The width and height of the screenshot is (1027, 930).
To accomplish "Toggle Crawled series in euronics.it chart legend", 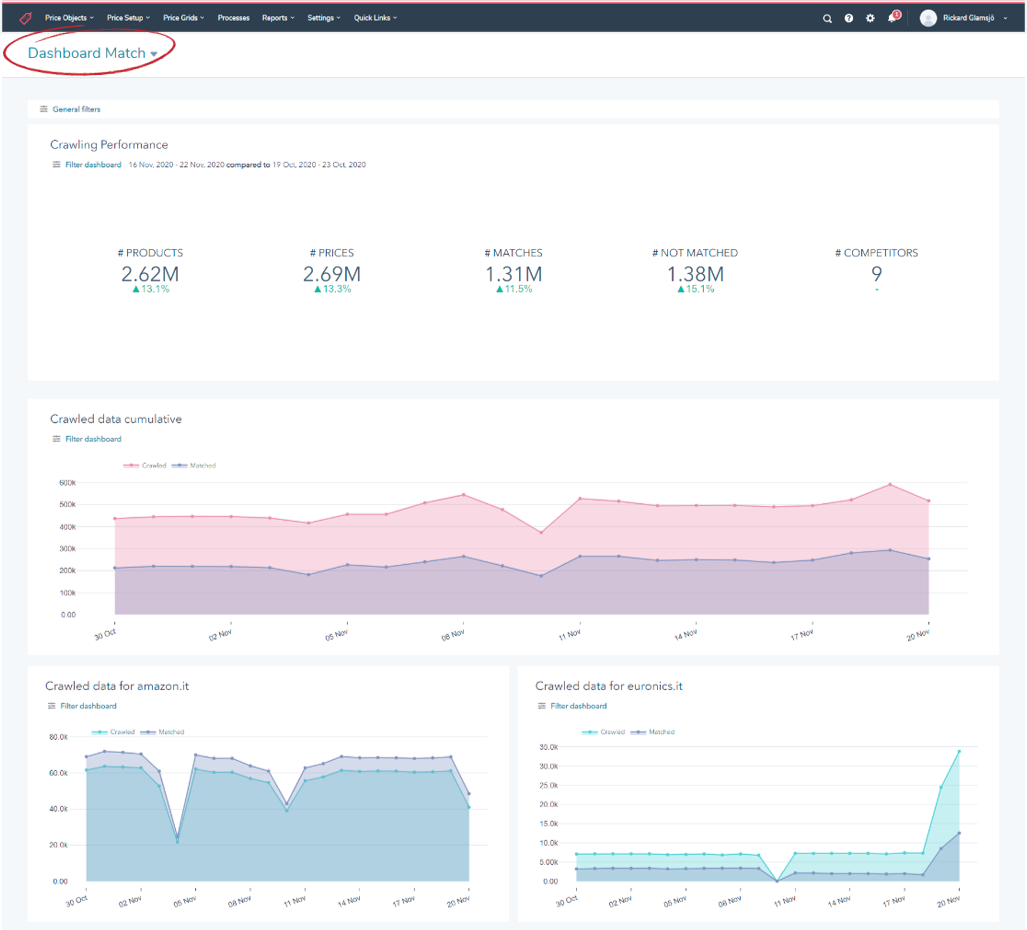I will [x=605, y=732].
